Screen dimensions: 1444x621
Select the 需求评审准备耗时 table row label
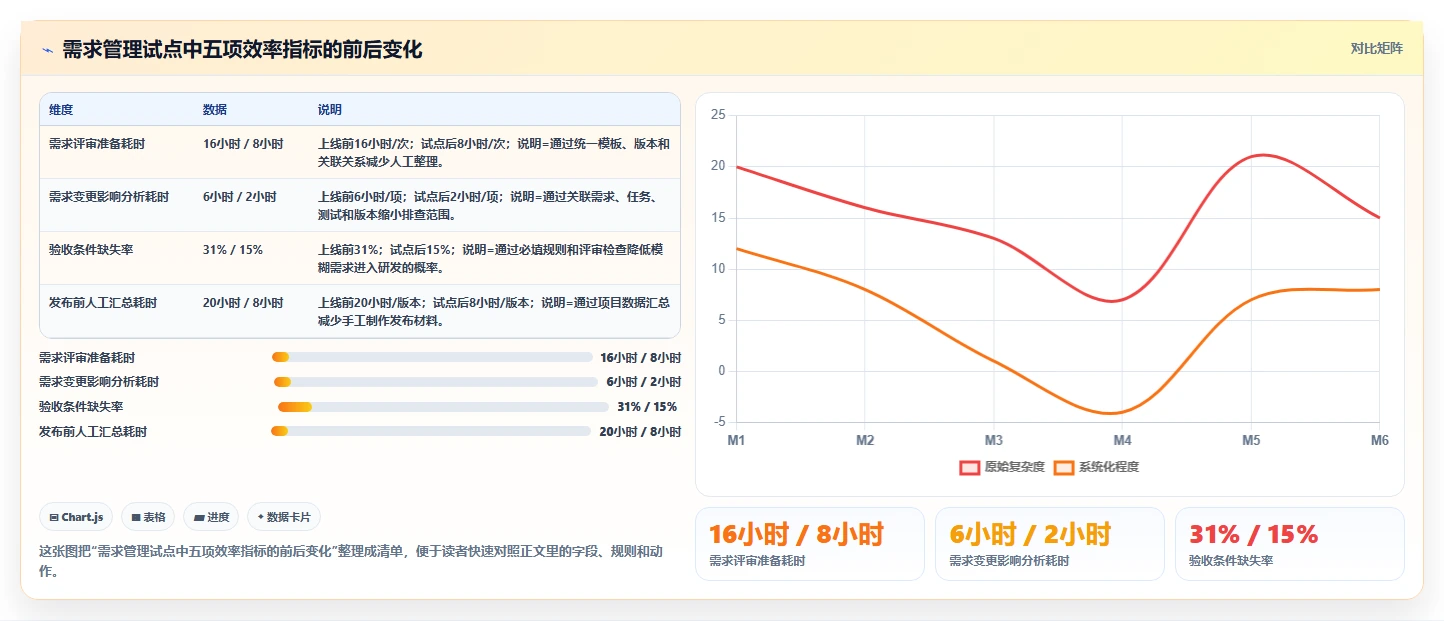pyautogui.click(x=97, y=144)
